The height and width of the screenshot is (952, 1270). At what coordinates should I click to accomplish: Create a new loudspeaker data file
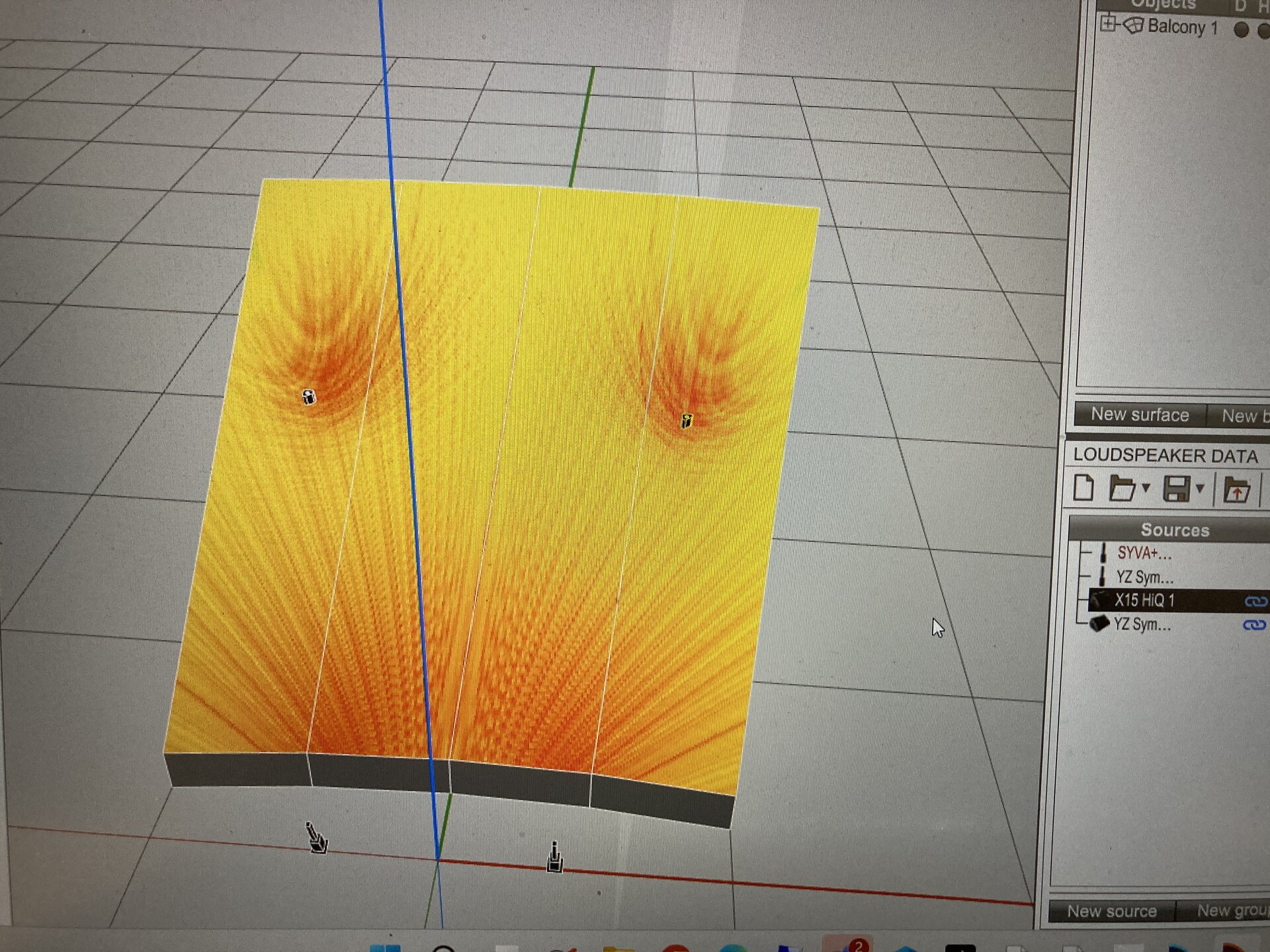1083,489
